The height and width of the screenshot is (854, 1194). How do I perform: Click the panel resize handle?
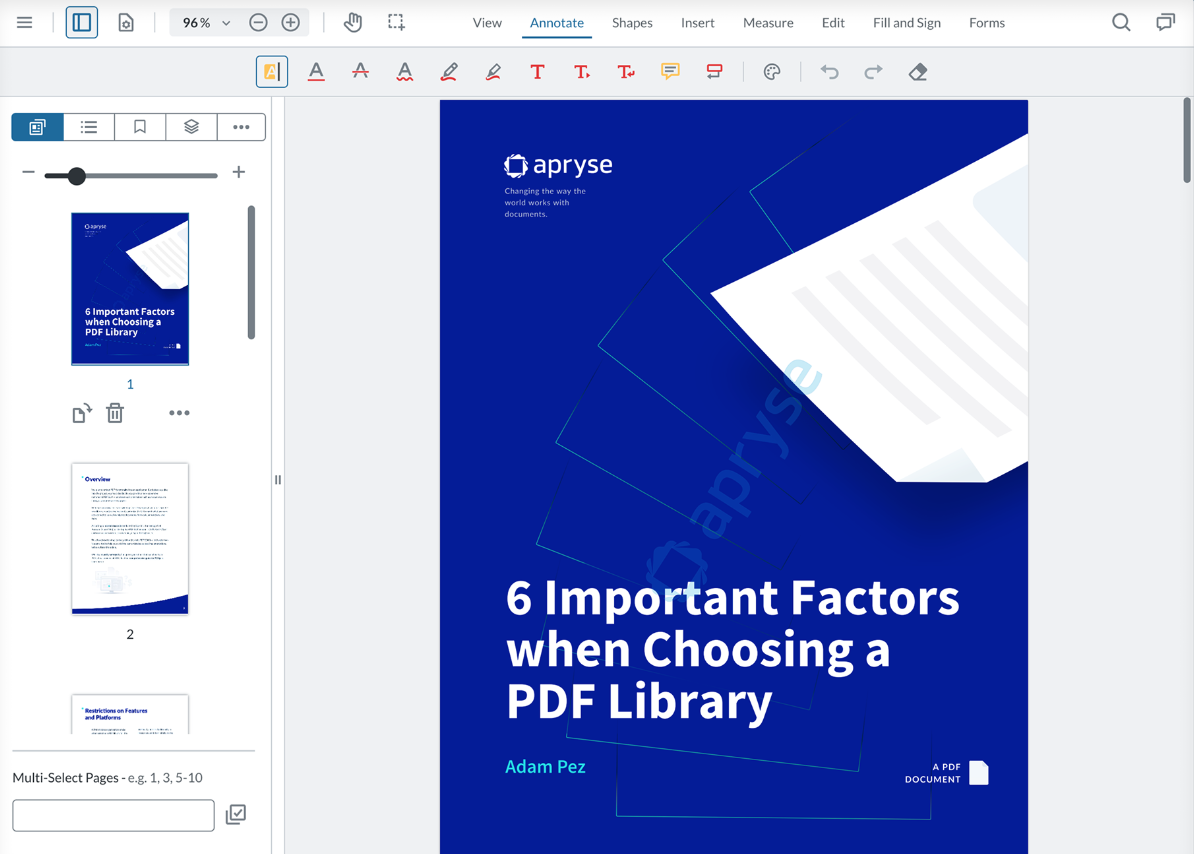point(278,480)
